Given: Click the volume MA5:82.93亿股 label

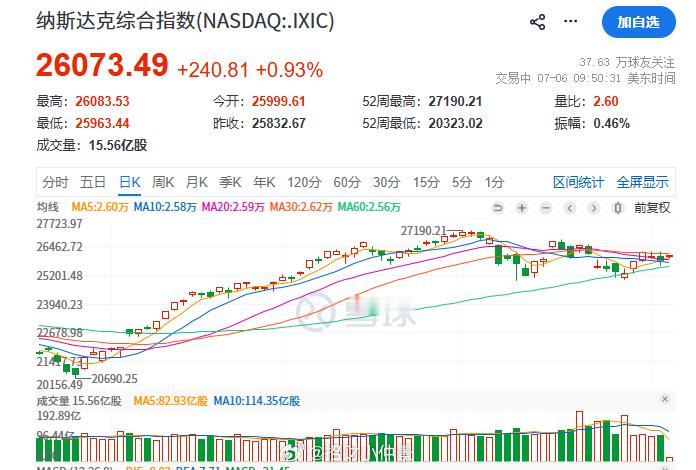Looking at the screenshot, I should [170, 401].
